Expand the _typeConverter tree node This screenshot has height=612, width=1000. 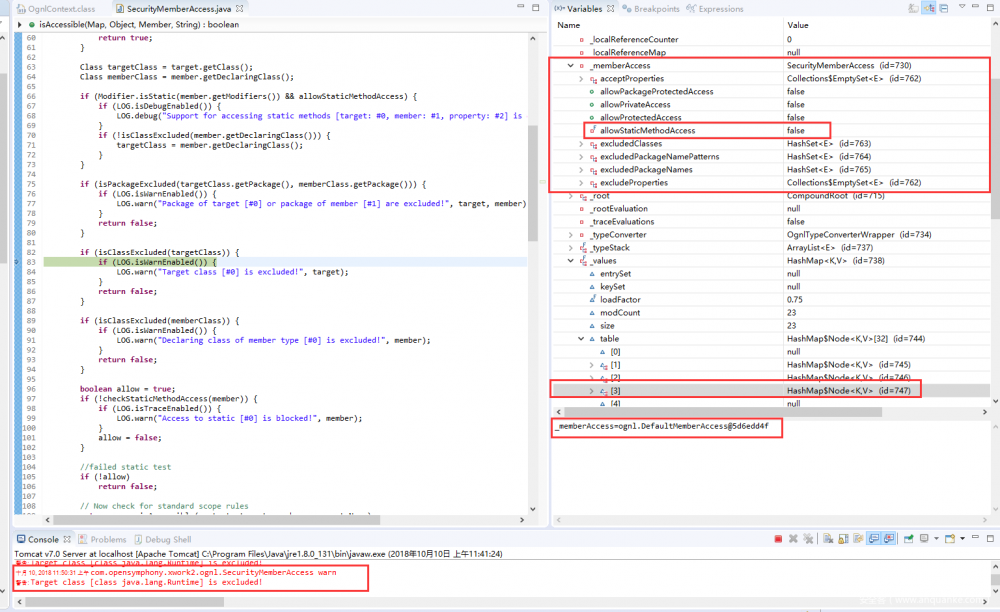click(571, 235)
